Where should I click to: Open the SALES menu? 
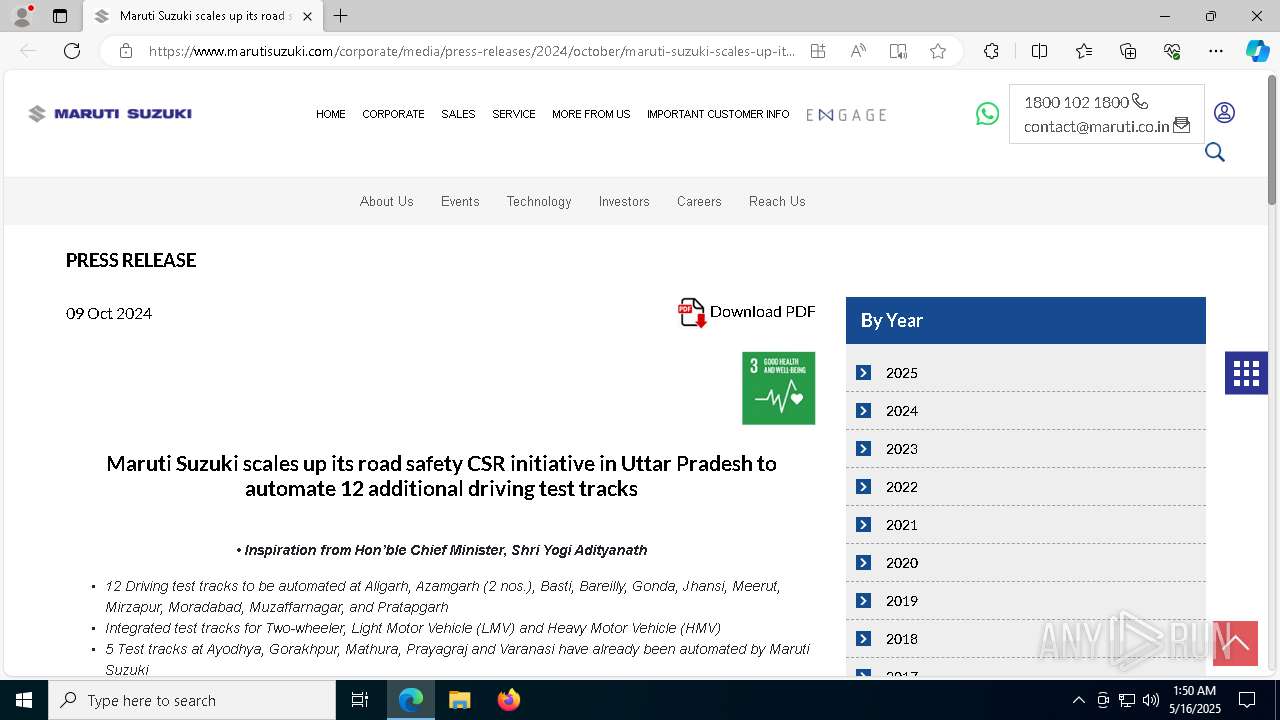458,114
